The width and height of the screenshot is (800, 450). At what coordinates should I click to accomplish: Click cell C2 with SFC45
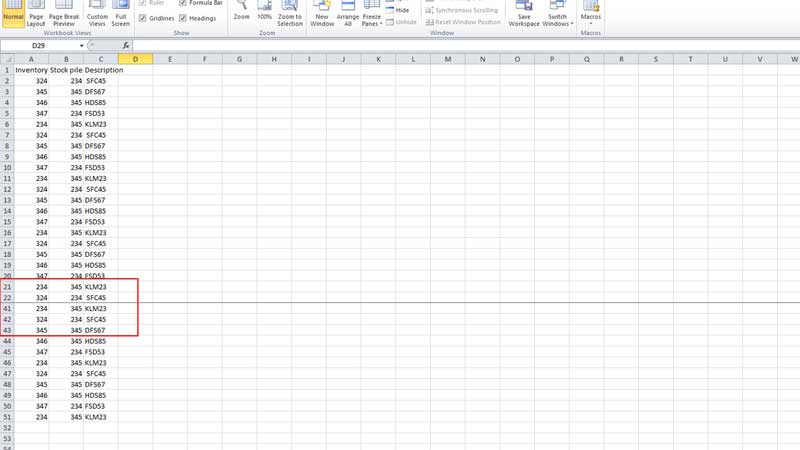[101, 81]
